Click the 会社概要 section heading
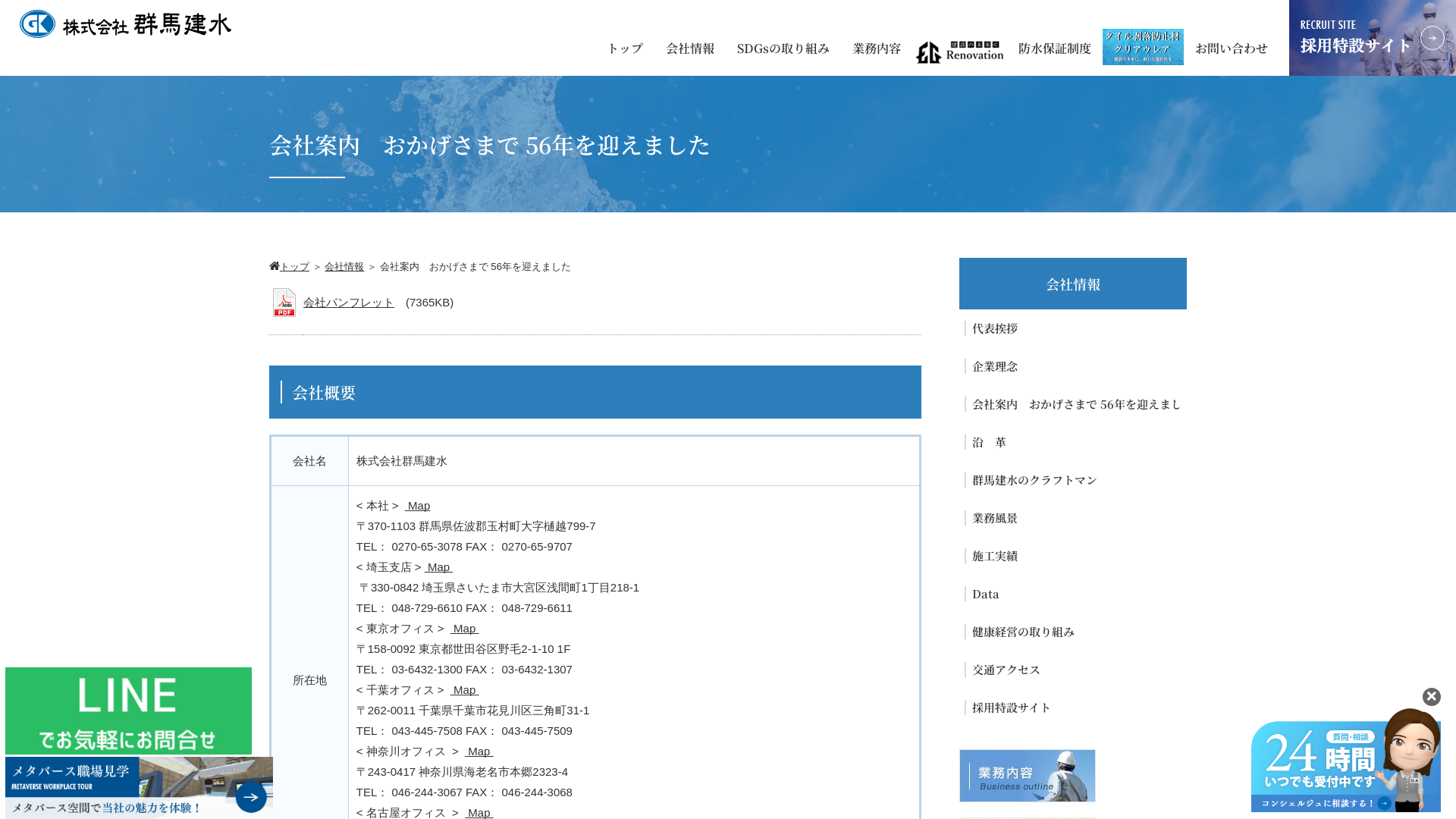The width and height of the screenshot is (1456, 819). click(x=595, y=392)
